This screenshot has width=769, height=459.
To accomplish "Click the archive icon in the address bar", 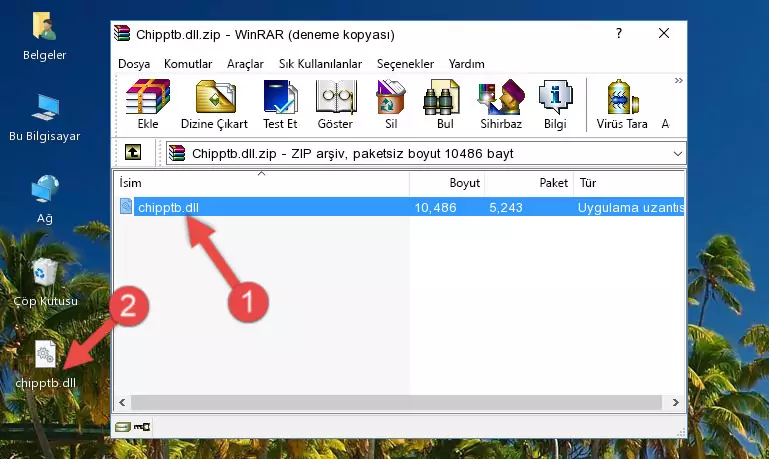I will pyautogui.click(x=177, y=153).
